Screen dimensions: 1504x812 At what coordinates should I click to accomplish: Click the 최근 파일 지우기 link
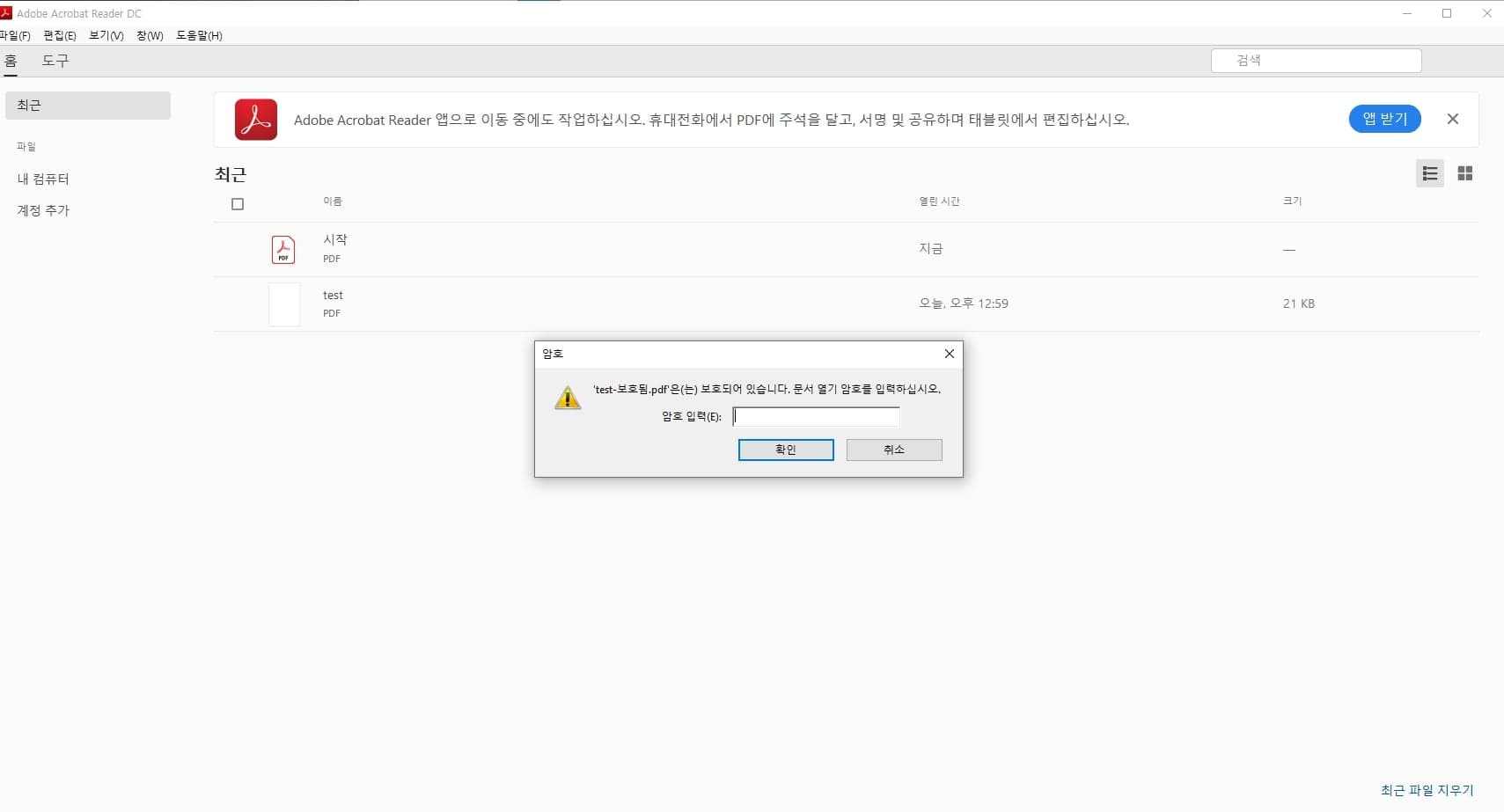coord(1427,790)
